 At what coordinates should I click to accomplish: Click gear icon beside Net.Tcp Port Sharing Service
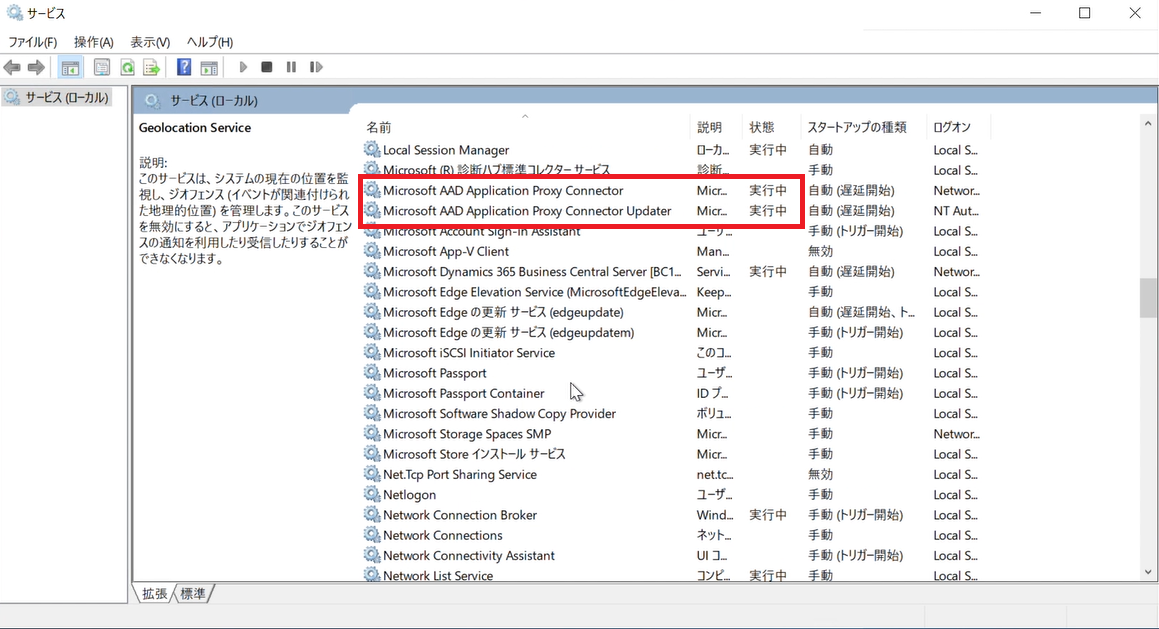click(372, 475)
